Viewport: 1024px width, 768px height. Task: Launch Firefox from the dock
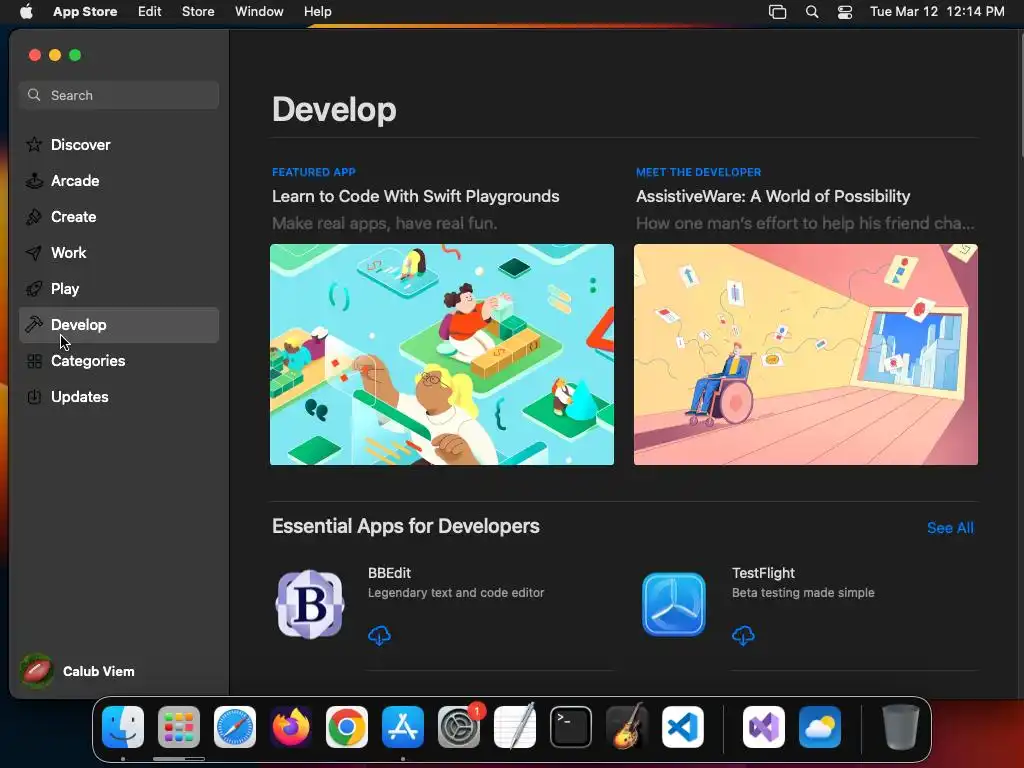coord(291,727)
